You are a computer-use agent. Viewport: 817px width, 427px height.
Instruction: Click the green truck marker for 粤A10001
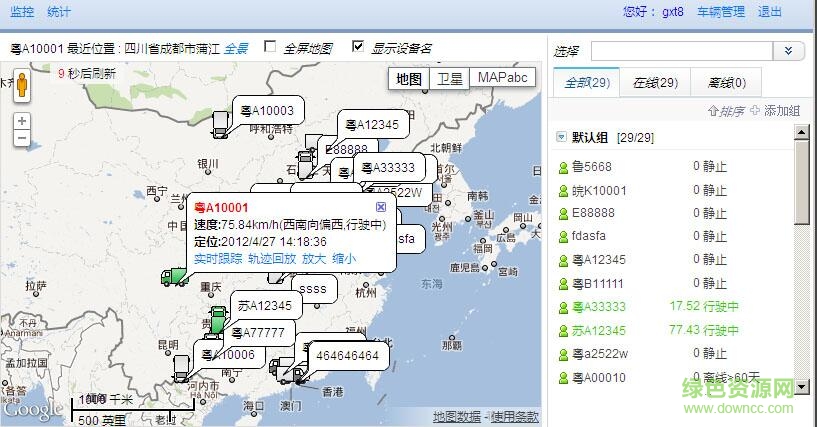coord(174,276)
